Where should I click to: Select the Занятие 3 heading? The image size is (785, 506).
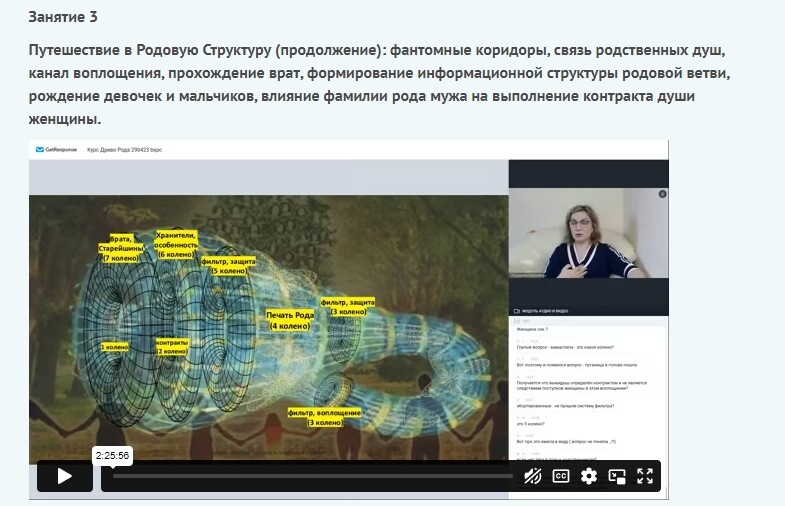(64, 17)
